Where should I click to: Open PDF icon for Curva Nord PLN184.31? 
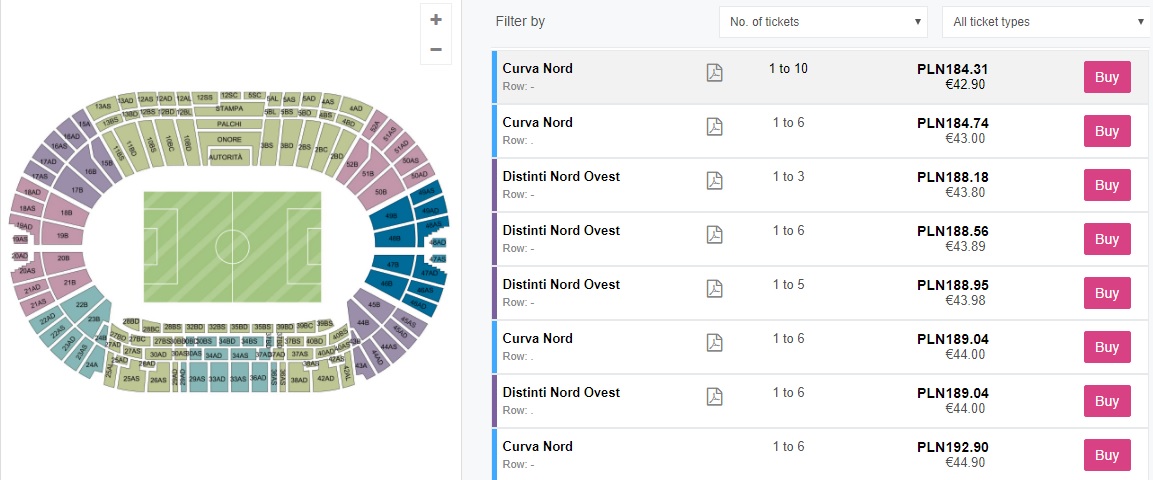click(714, 73)
